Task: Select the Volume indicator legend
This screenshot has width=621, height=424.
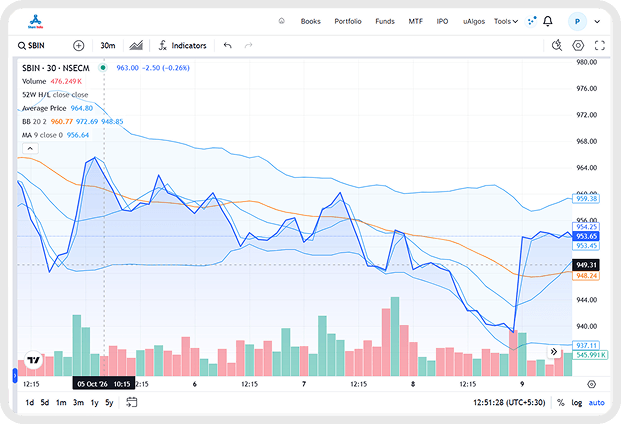Action: pos(34,81)
